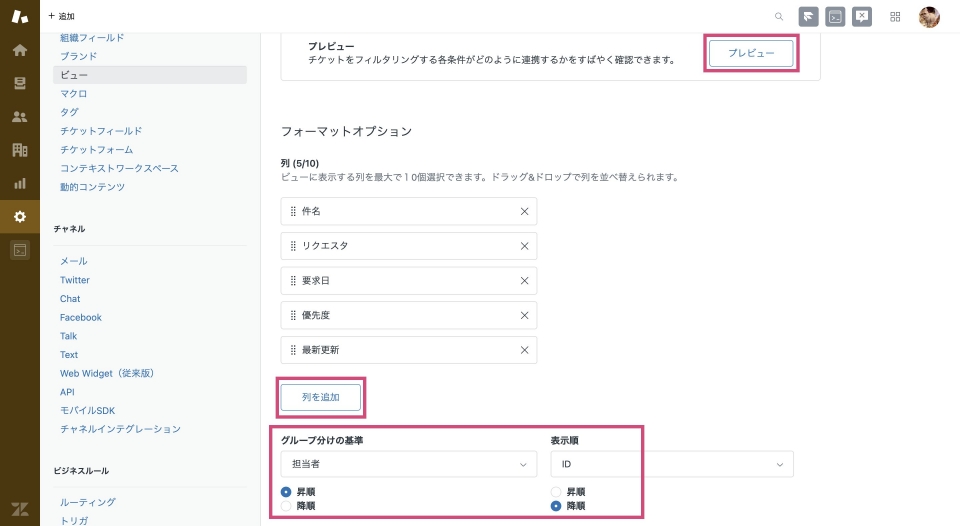Image resolution: width=960 pixels, height=526 pixels.
Task: Open the Home icon in sidebar
Action: coord(20,50)
